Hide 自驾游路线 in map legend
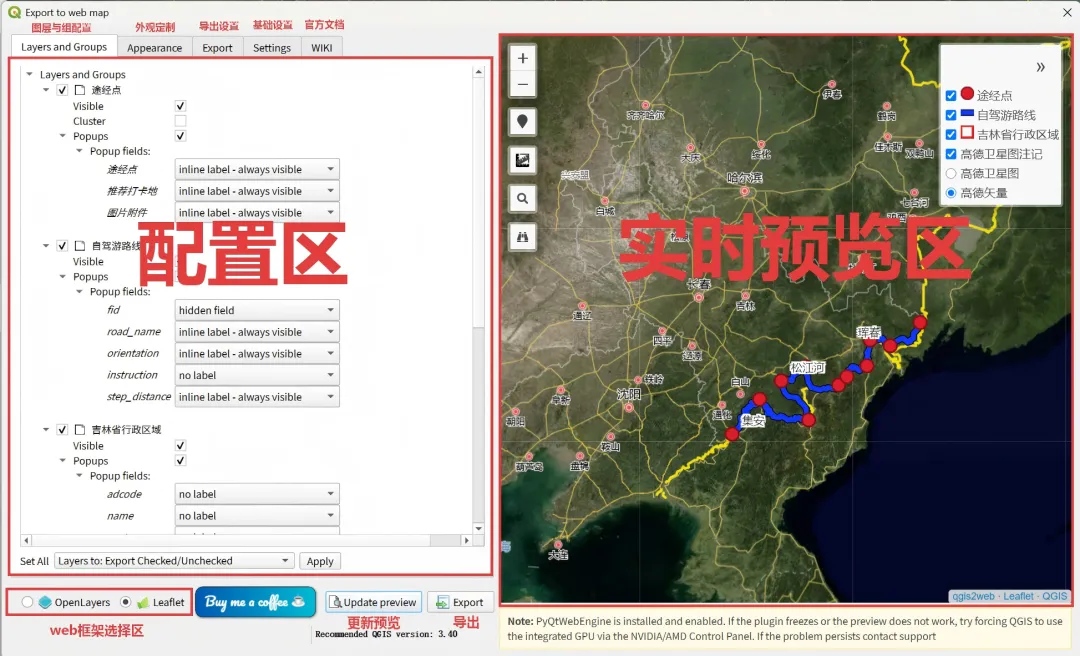This screenshot has width=1080, height=656. [x=951, y=115]
